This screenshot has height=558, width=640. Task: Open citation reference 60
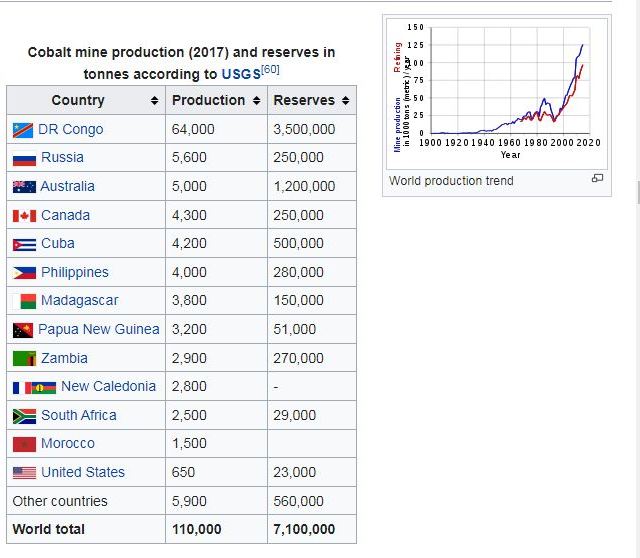(x=273, y=69)
